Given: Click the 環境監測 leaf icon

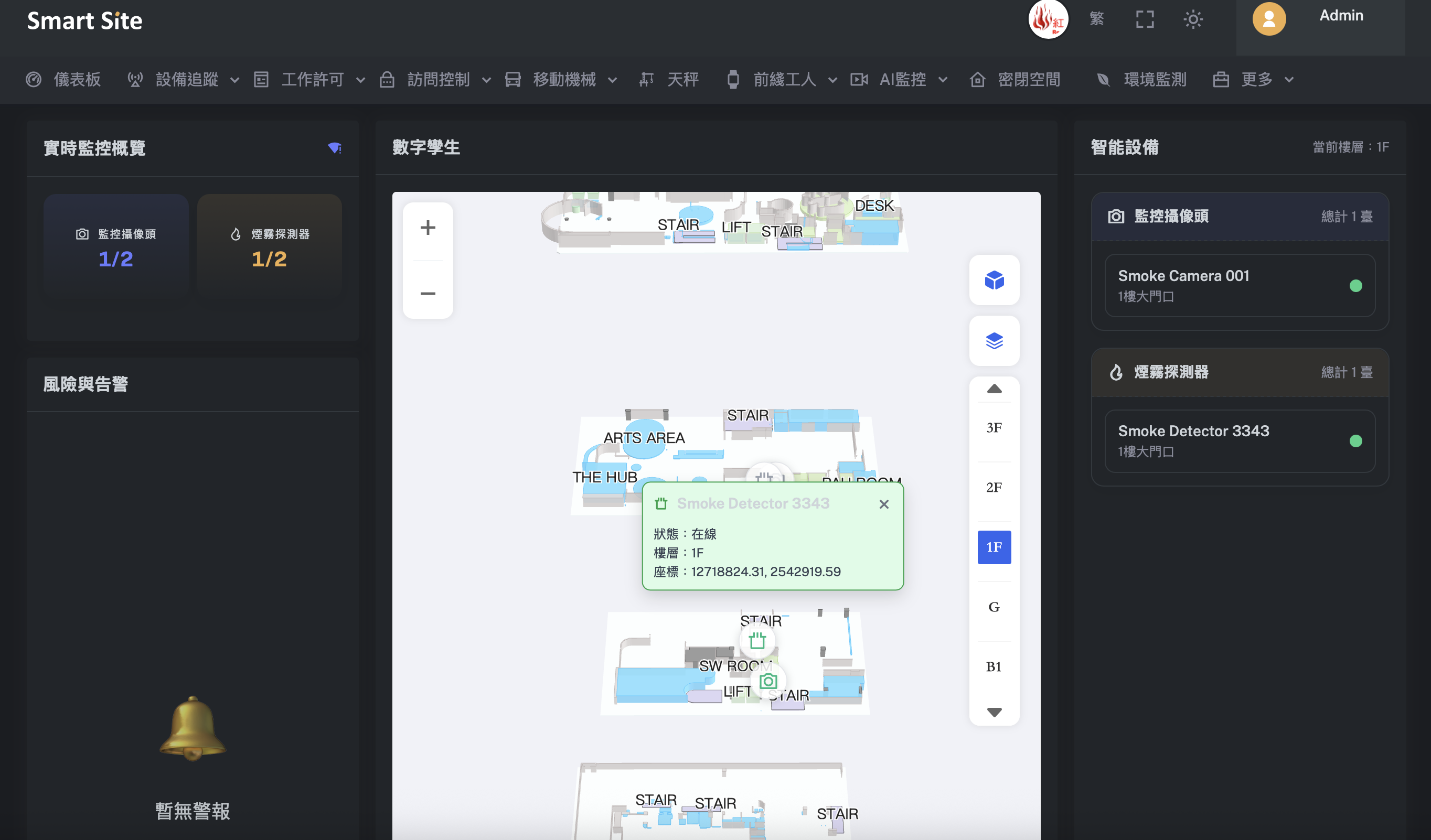Looking at the screenshot, I should (1103, 80).
